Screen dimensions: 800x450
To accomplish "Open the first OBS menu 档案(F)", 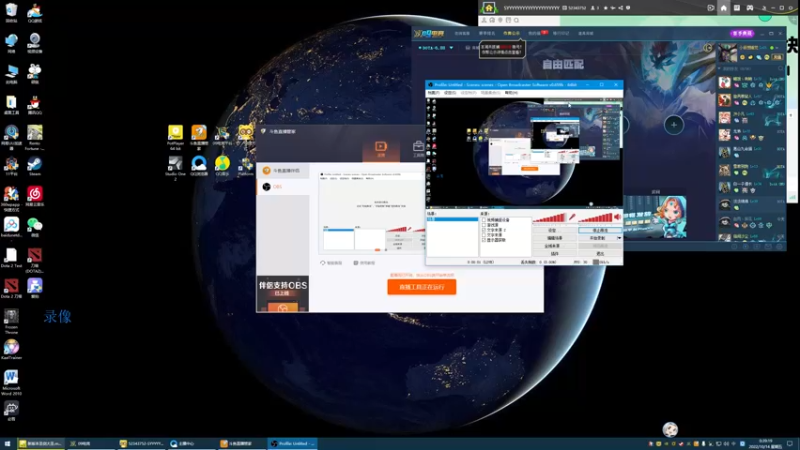I will [433, 93].
